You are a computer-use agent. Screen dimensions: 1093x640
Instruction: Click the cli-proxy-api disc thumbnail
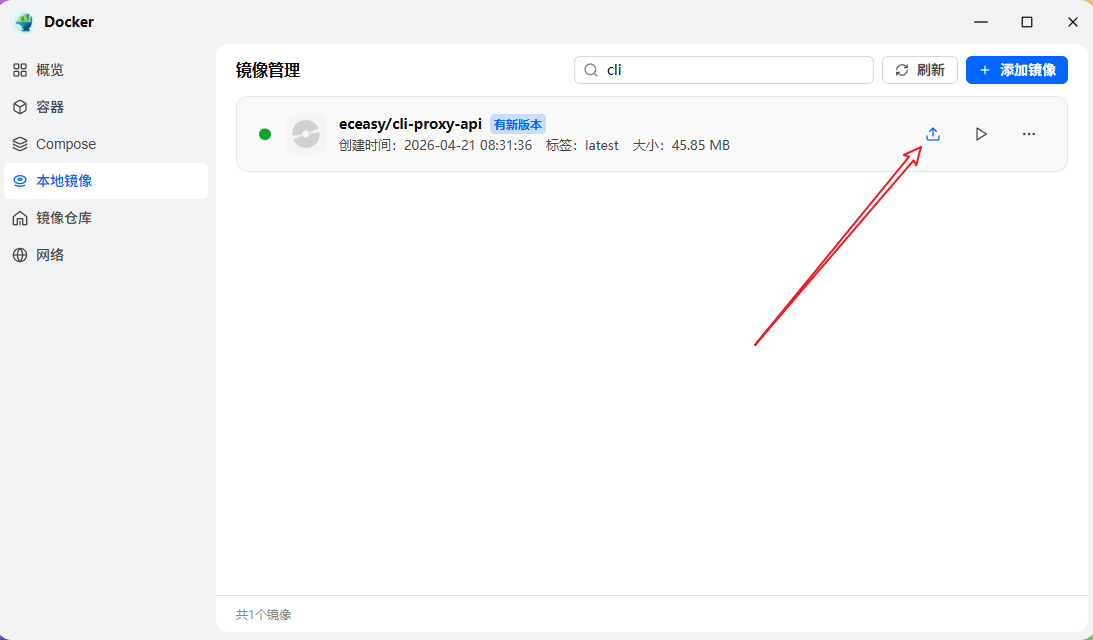(x=305, y=134)
